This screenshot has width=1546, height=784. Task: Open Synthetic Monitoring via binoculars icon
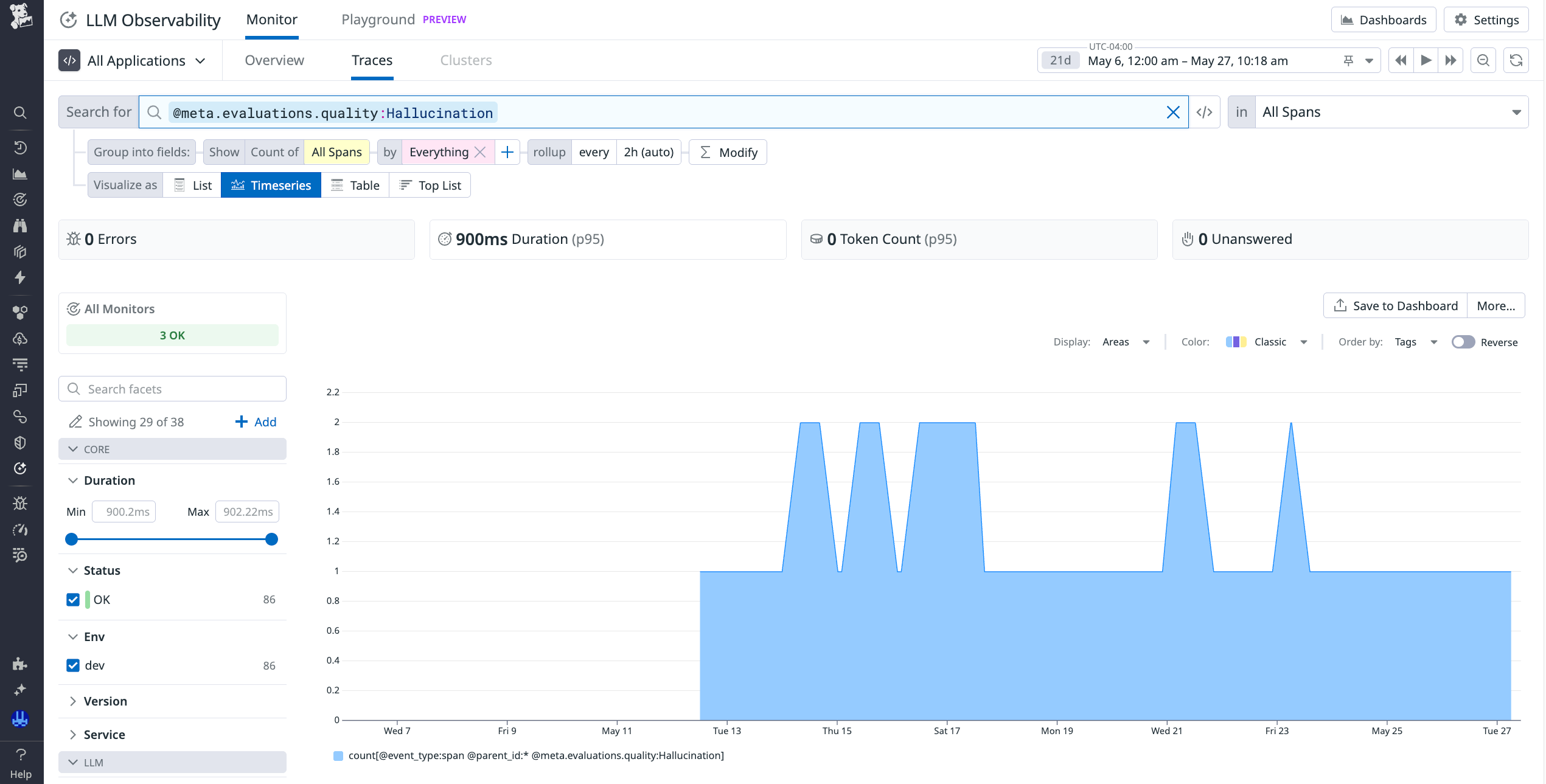[20, 226]
